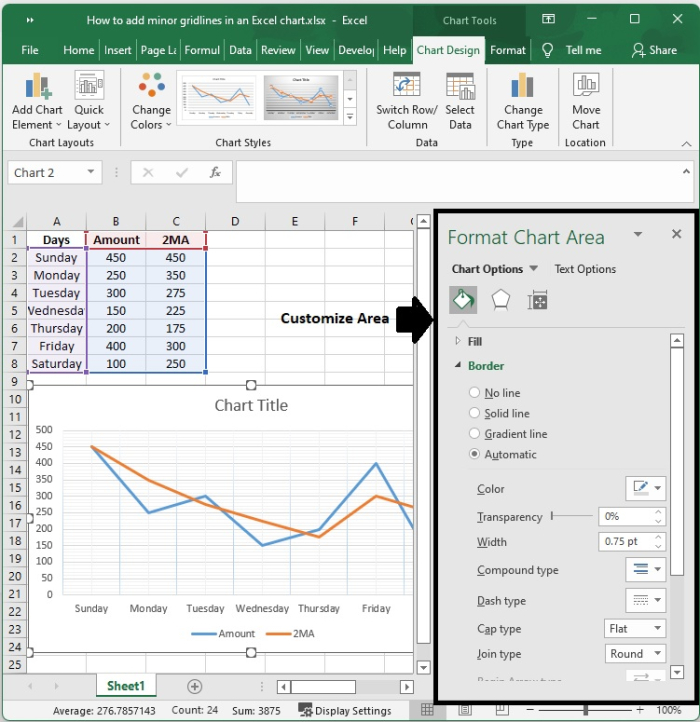Open the Quick Layout gallery
700x722 pixels.
pos(88,102)
